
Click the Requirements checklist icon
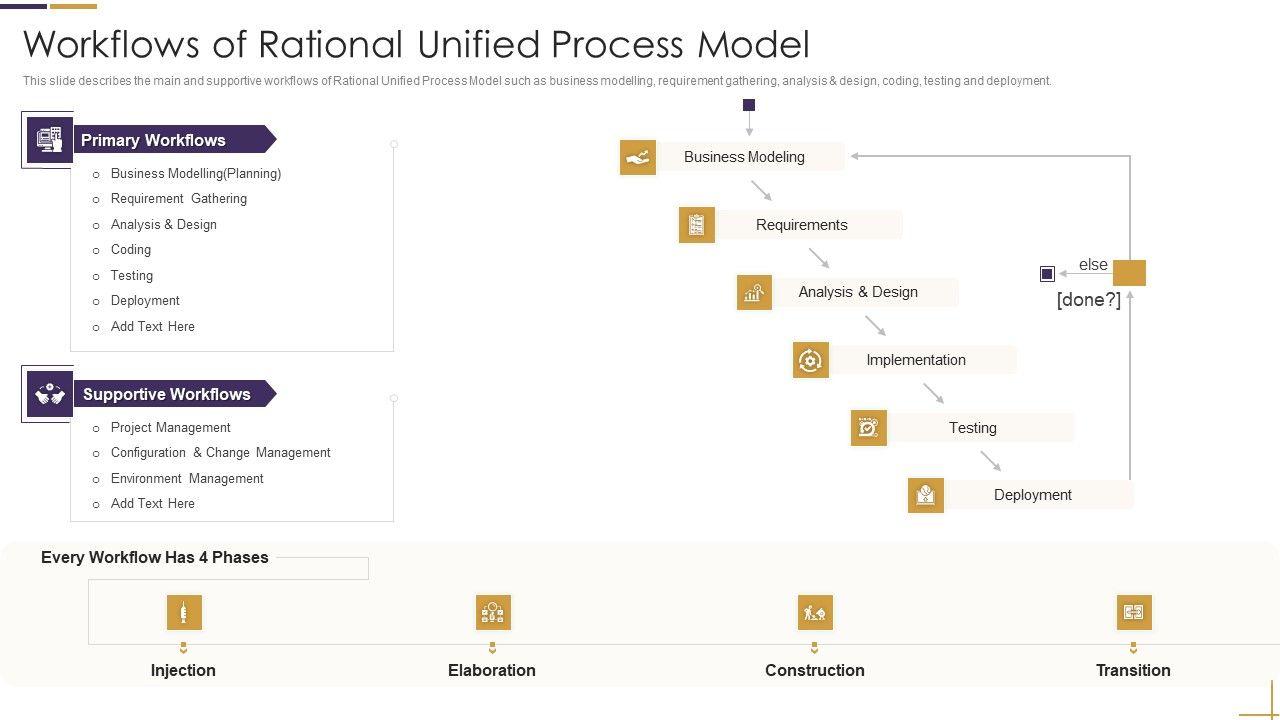(696, 225)
